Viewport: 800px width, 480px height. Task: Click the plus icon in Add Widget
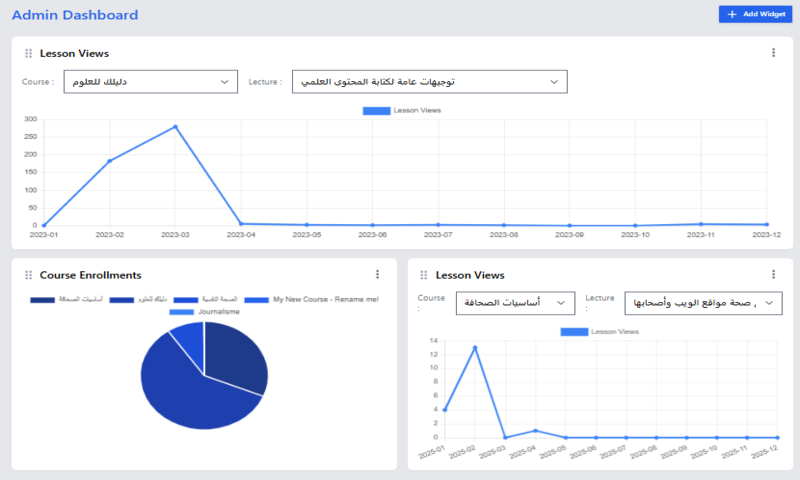click(732, 14)
